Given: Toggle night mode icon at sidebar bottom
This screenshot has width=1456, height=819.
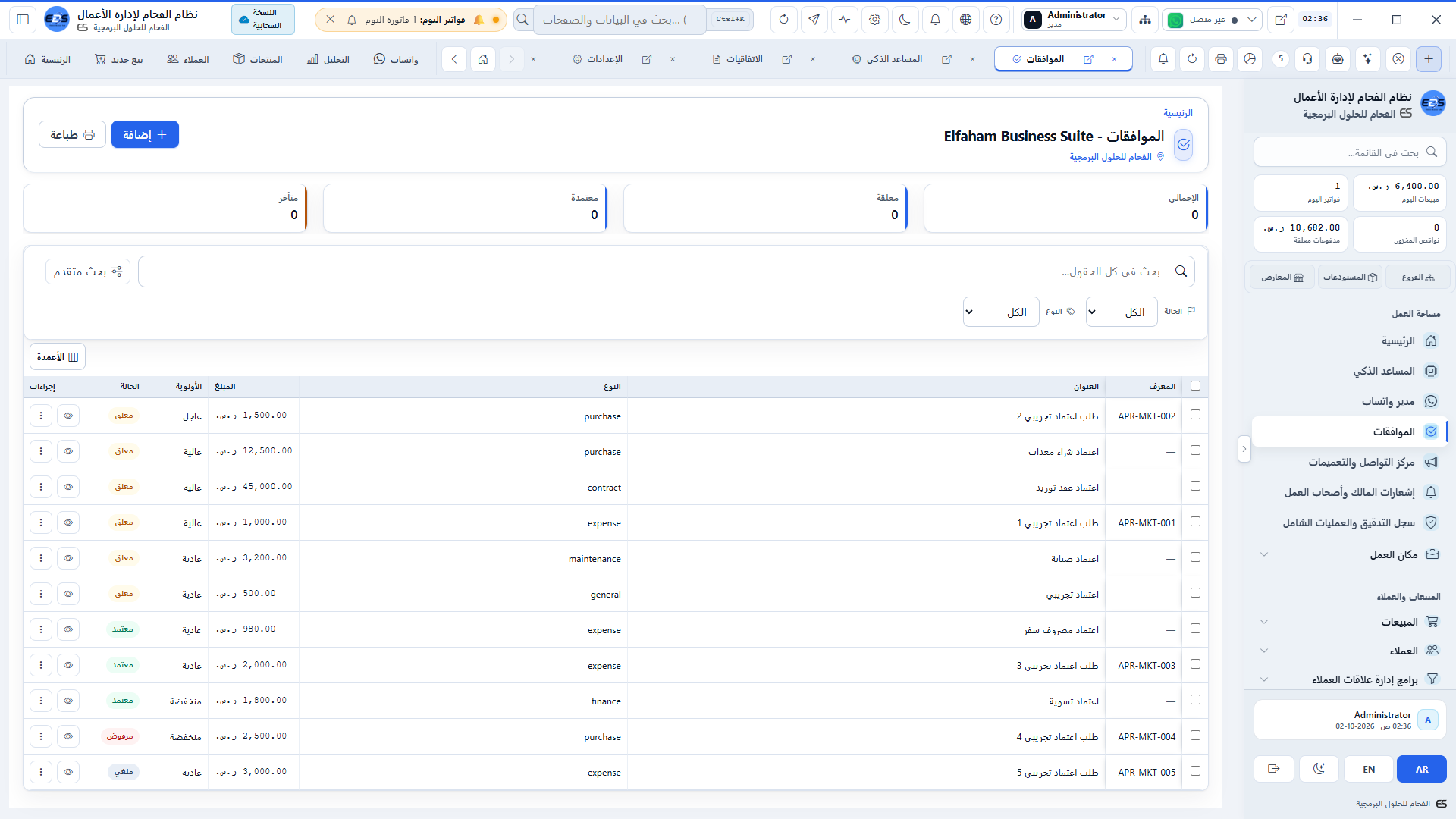Looking at the screenshot, I should (x=1319, y=769).
